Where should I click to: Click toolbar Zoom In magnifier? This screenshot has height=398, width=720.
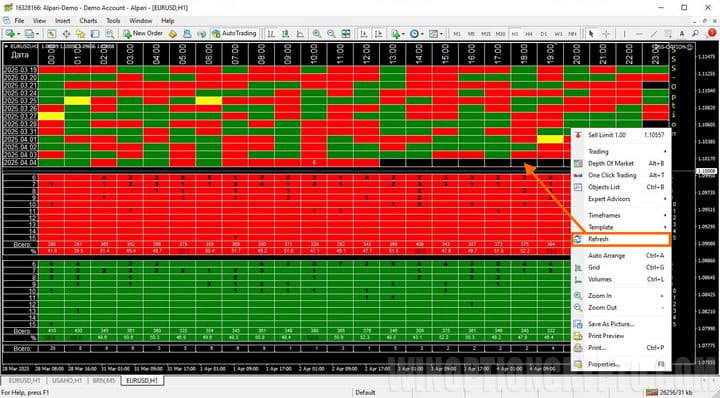click(x=316, y=34)
